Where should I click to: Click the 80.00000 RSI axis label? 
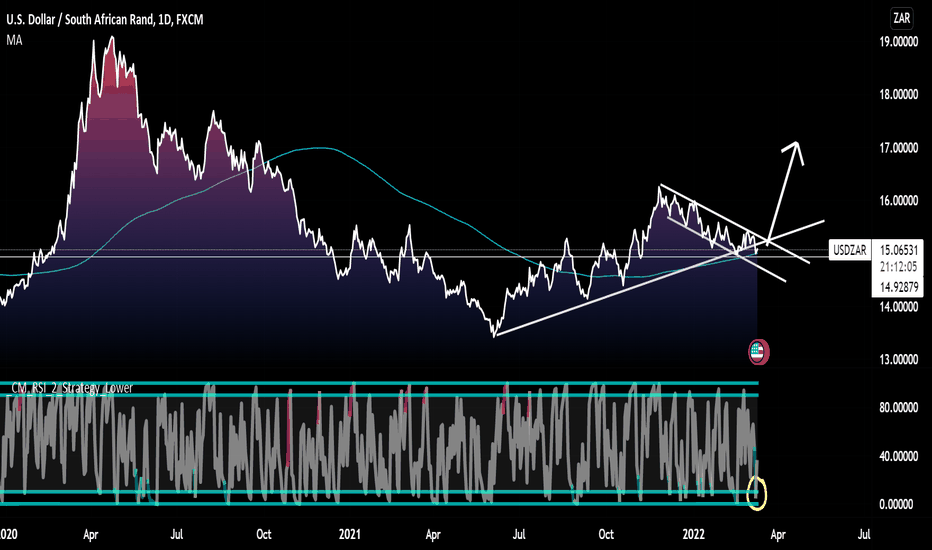pyautogui.click(x=899, y=408)
